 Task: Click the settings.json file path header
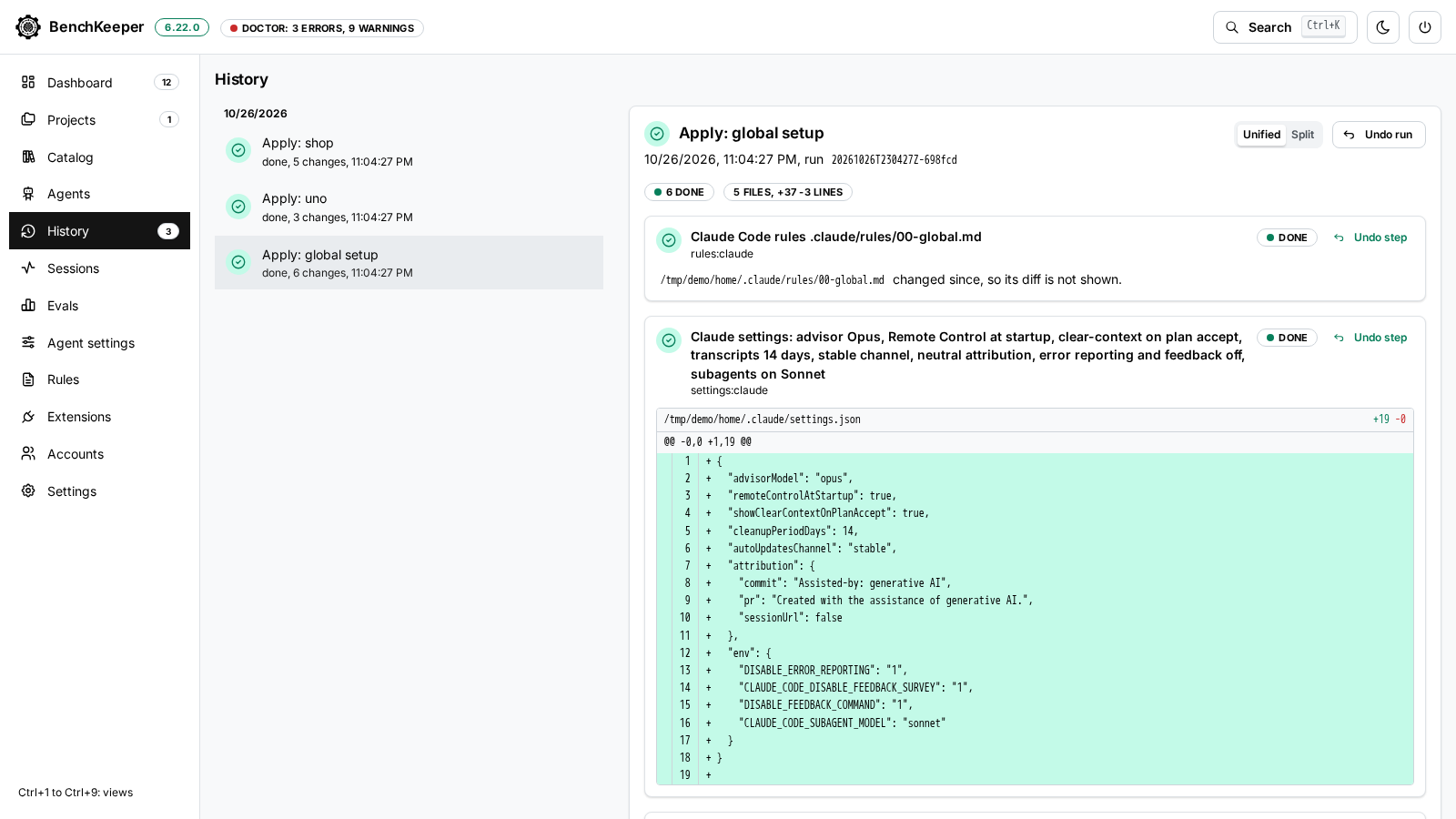pos(763,420)
